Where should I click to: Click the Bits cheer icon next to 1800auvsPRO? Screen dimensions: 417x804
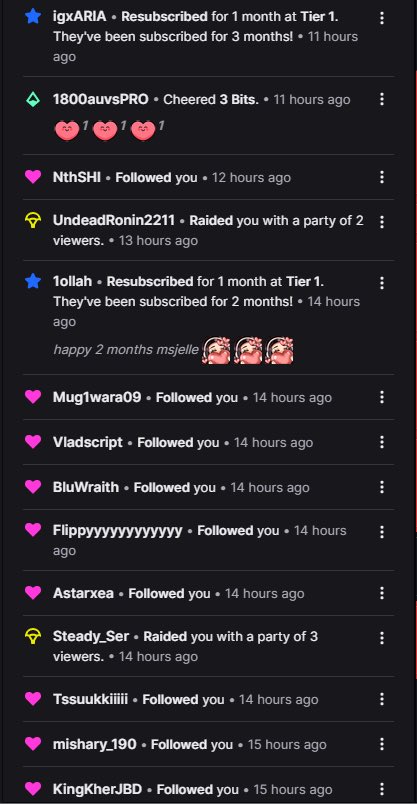click(33, 99)
